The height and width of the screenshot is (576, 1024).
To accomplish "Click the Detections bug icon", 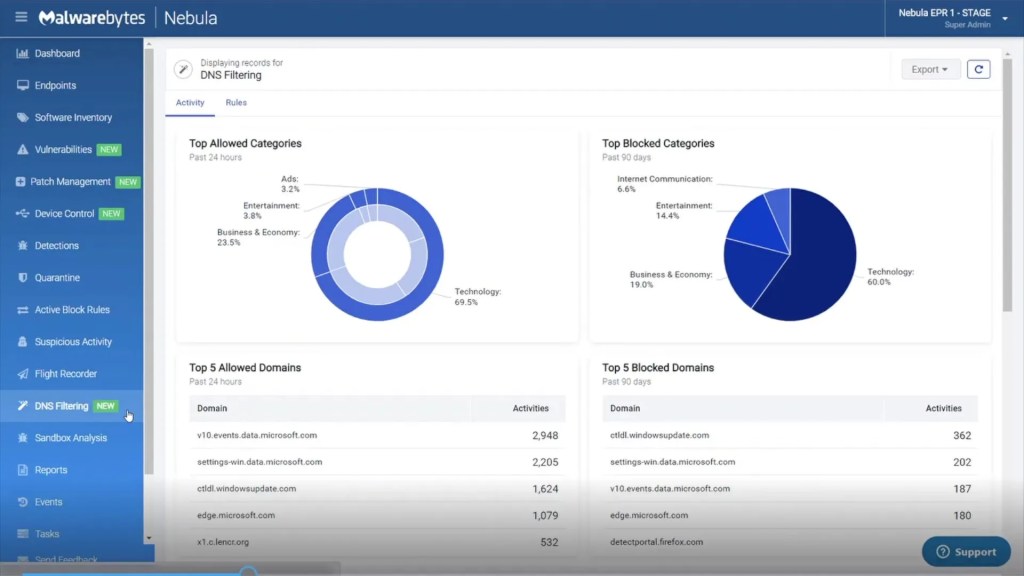I will (22, 246).
